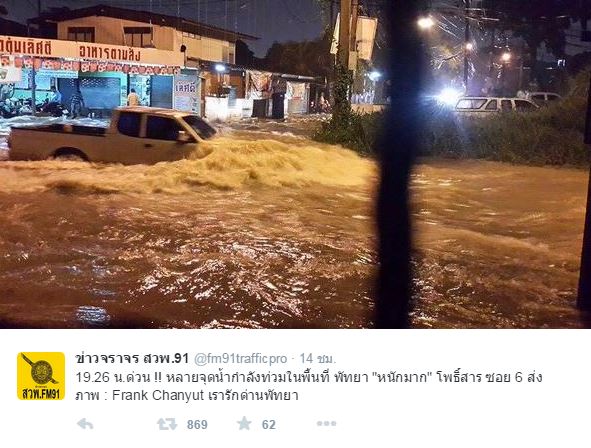Open the three-dots more options menu

point(326,424)
